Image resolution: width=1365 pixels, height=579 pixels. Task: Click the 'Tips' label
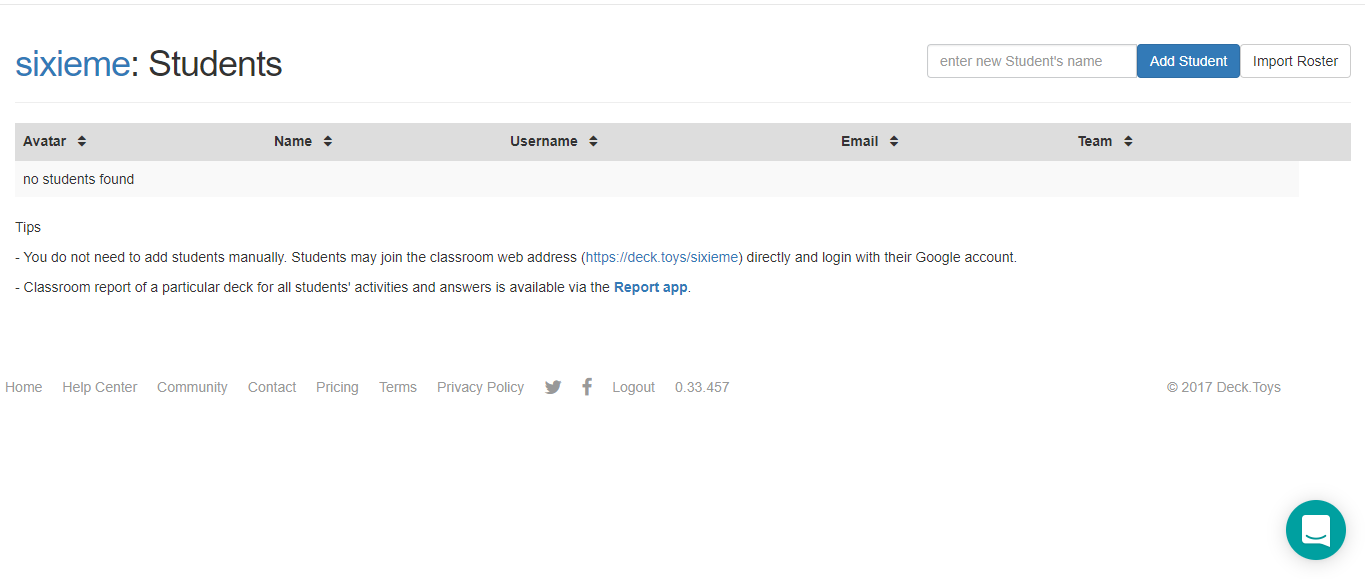[28, 227]
